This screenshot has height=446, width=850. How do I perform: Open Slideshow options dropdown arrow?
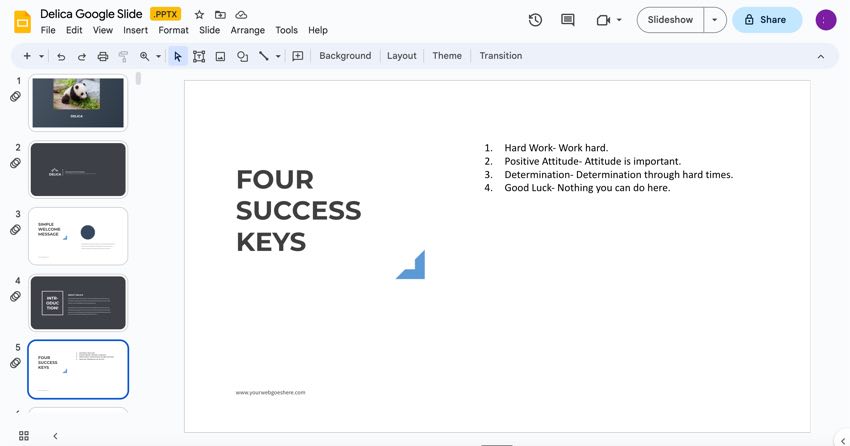(714, 20)
